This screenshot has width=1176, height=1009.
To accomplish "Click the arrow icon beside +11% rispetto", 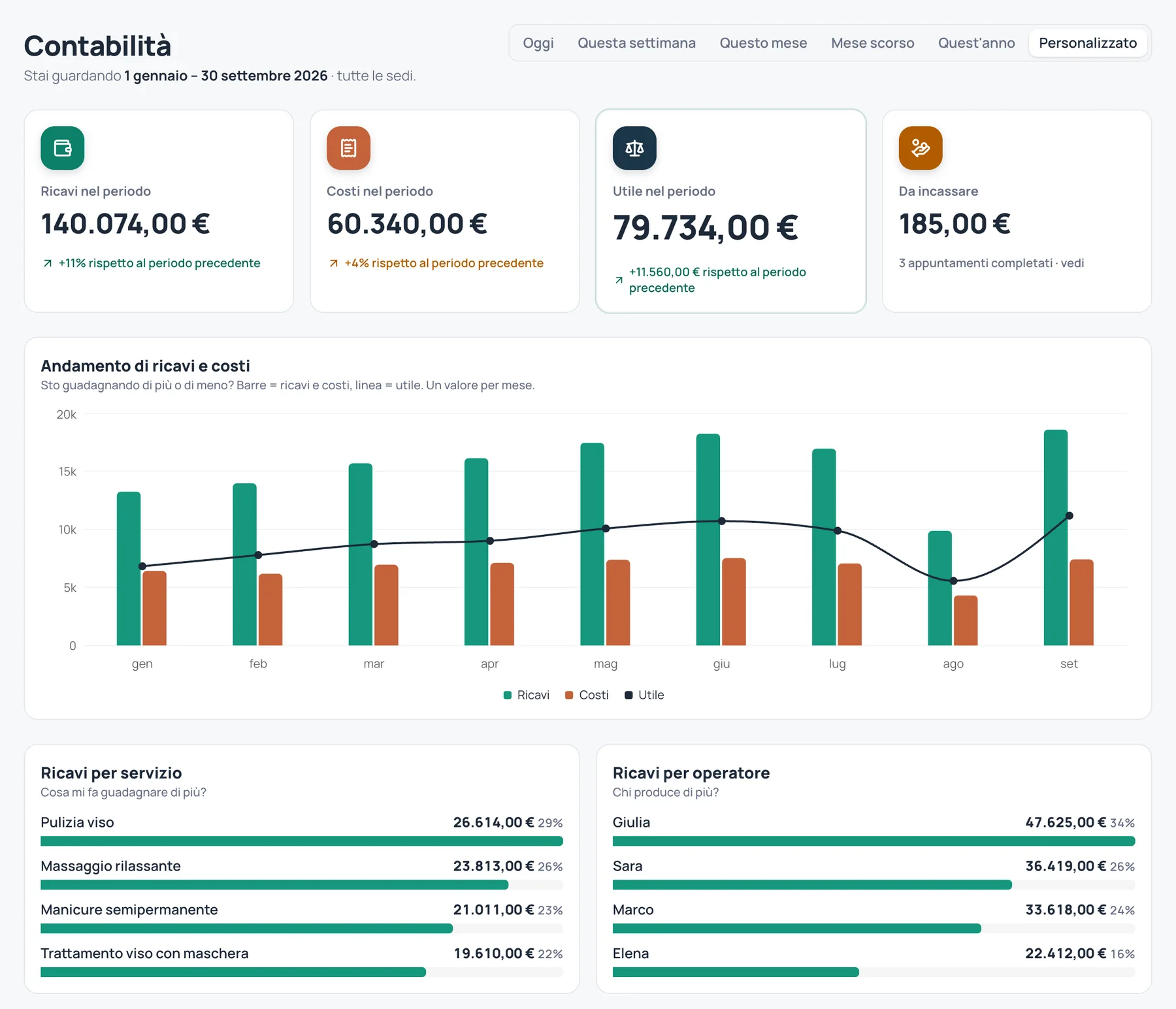I will (48, 263).
